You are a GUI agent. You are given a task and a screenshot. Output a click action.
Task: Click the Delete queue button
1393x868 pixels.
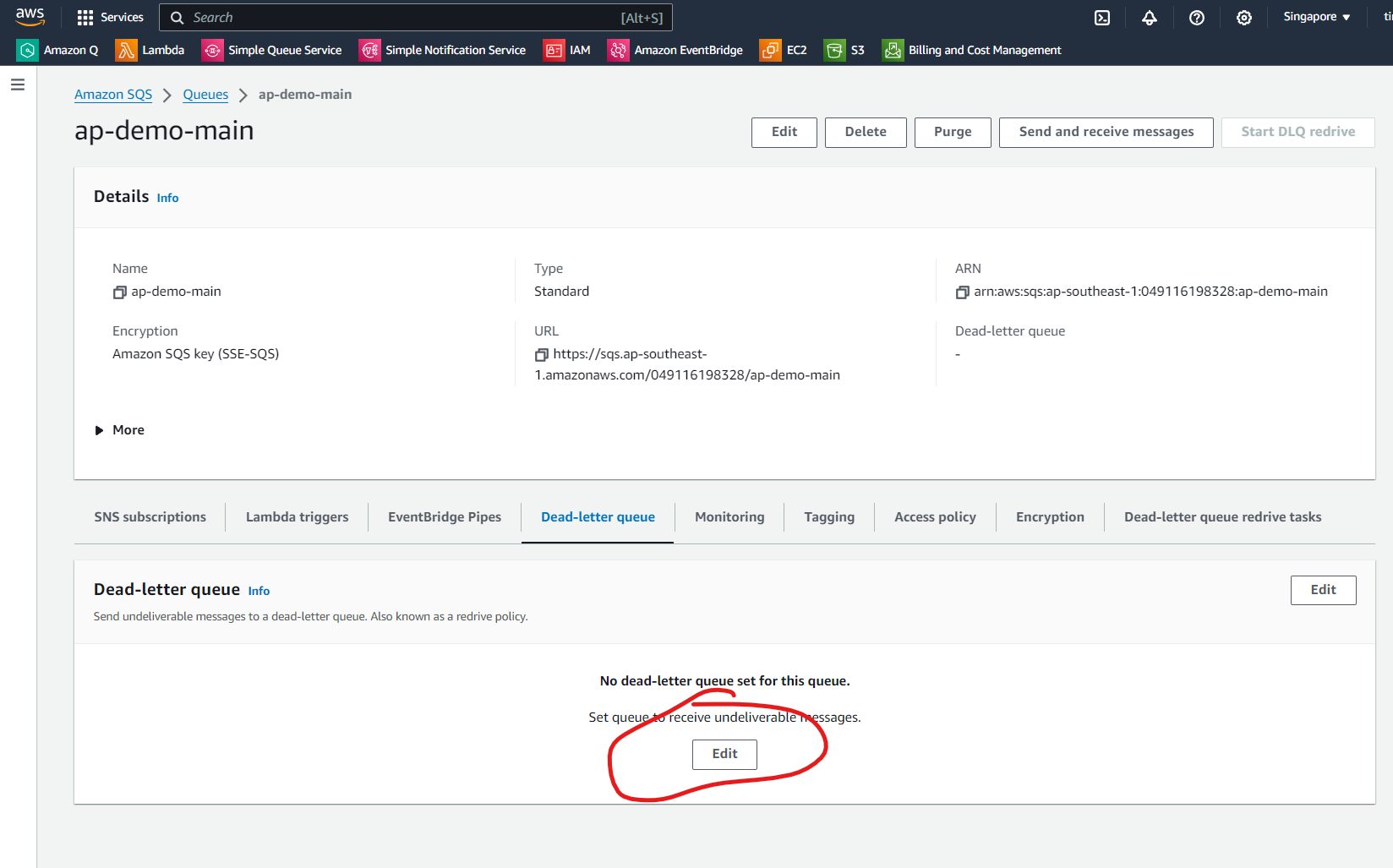pos(866,133)
